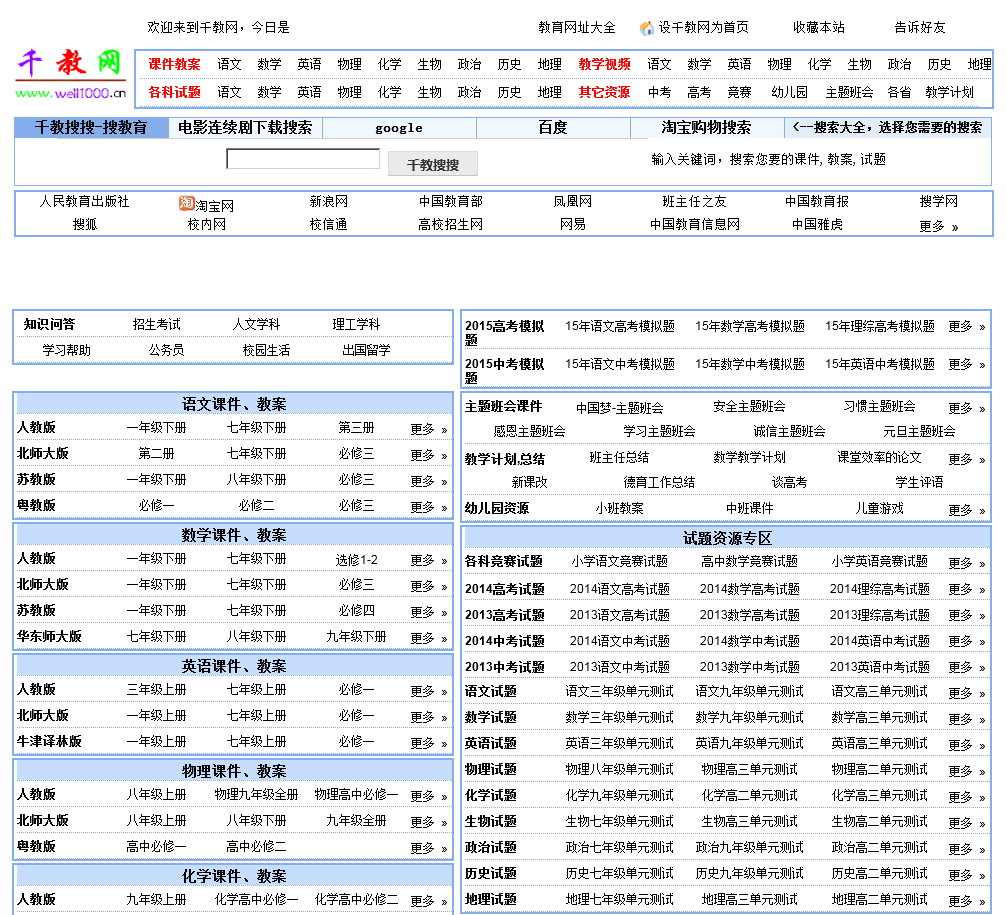
Task: Click 15年英语中考模拟题 link
Action: [x=880, y=364]
